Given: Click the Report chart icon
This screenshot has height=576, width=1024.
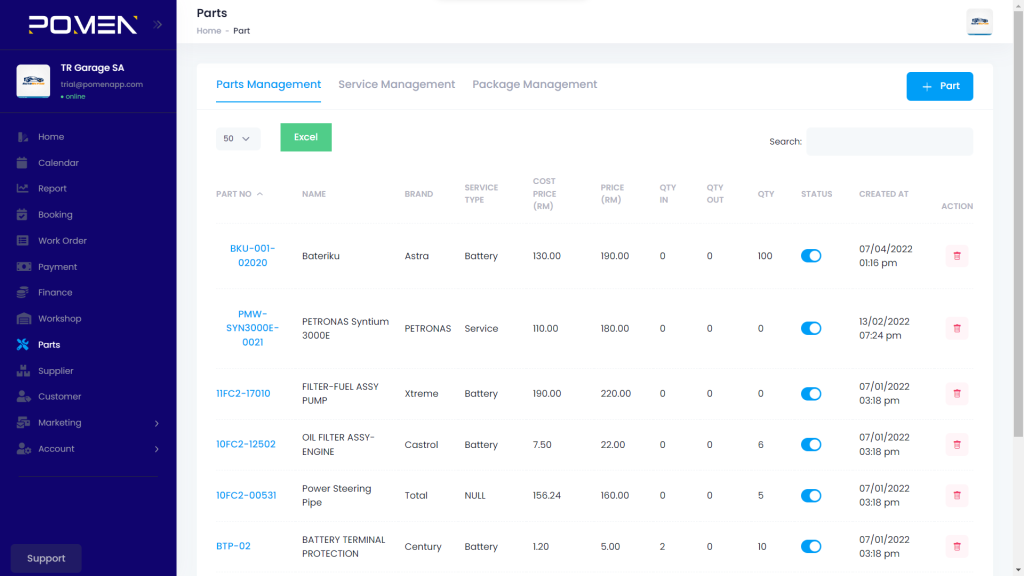Looking at the screenshot, I should tap(23, 189).
